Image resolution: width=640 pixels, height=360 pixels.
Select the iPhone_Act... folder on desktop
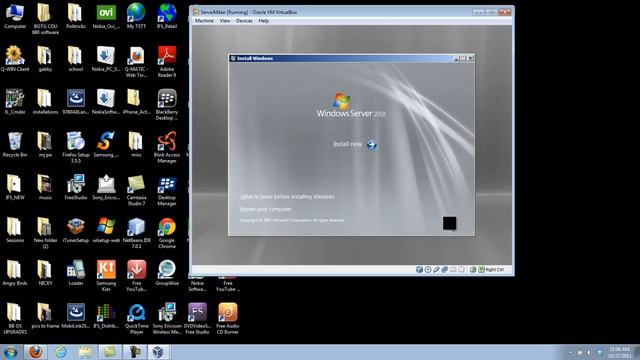click(136, 102)
